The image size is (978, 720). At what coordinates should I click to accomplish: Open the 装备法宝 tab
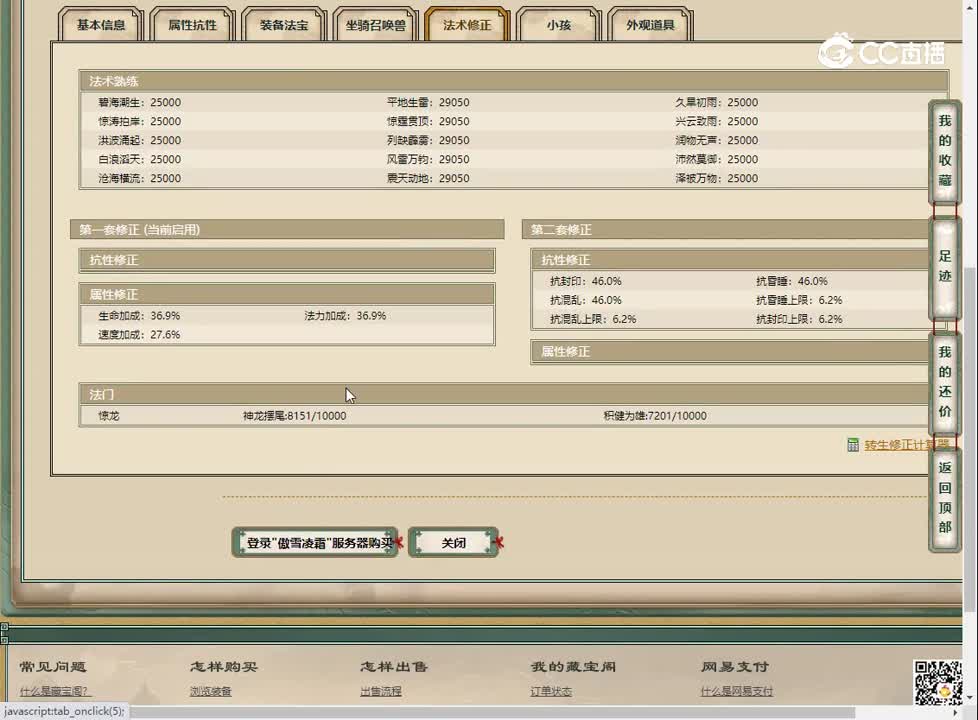[284, 25]
